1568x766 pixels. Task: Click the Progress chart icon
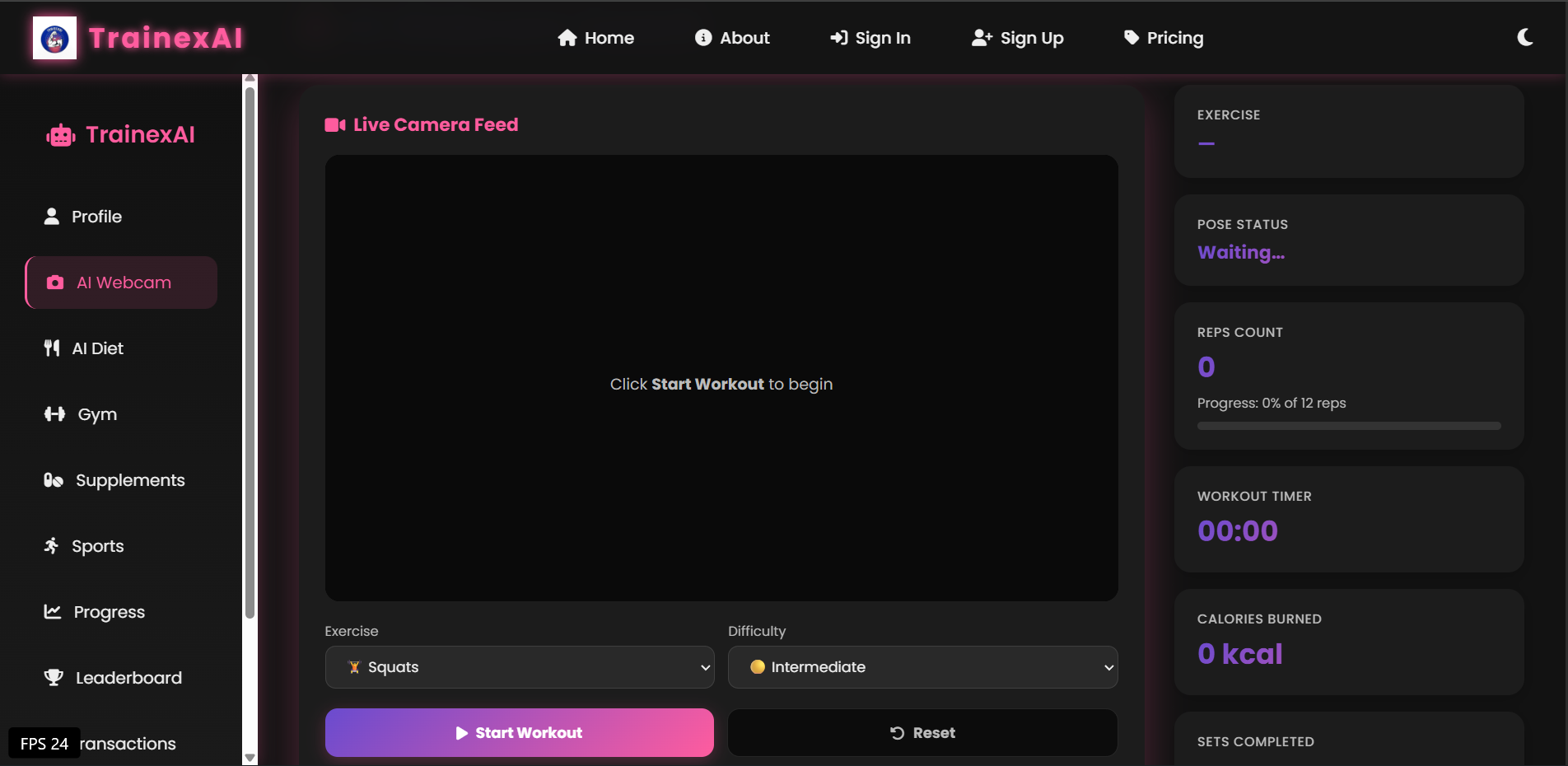[53, 612]
